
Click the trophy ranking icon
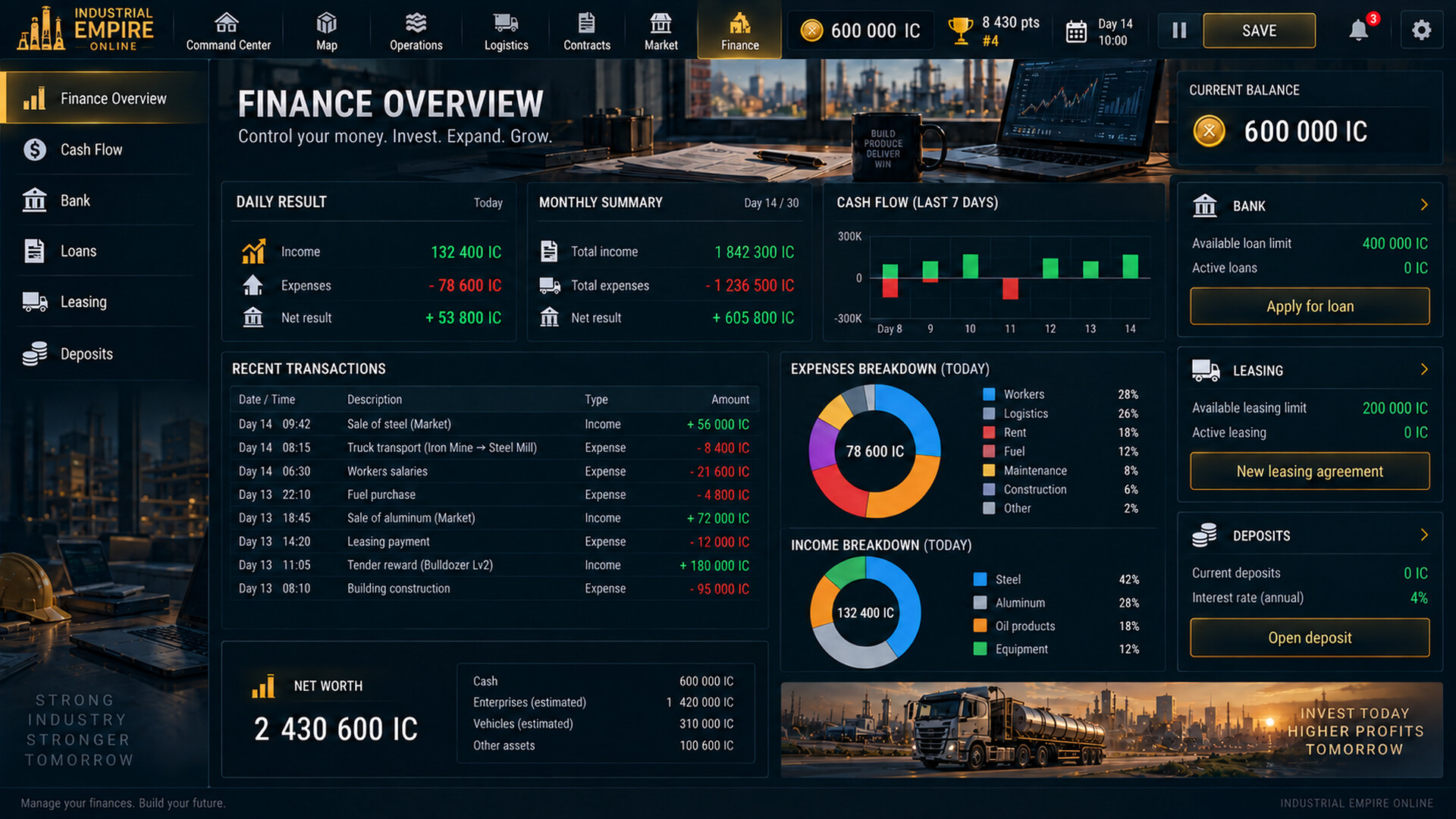[x=960, y=31]
